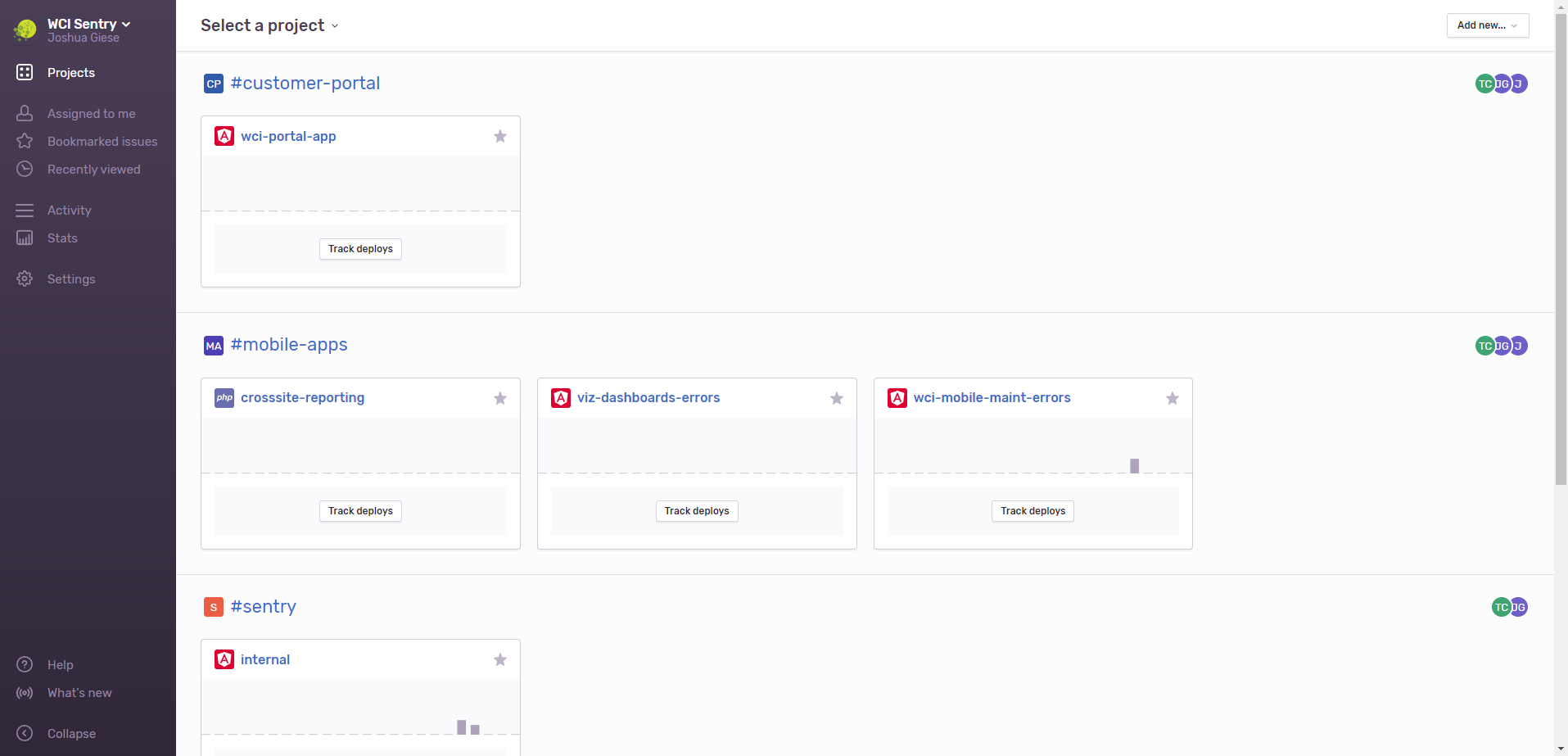Click the What's new broadcast icon
Screen dimensions: 1568x756
click(25, 693)
